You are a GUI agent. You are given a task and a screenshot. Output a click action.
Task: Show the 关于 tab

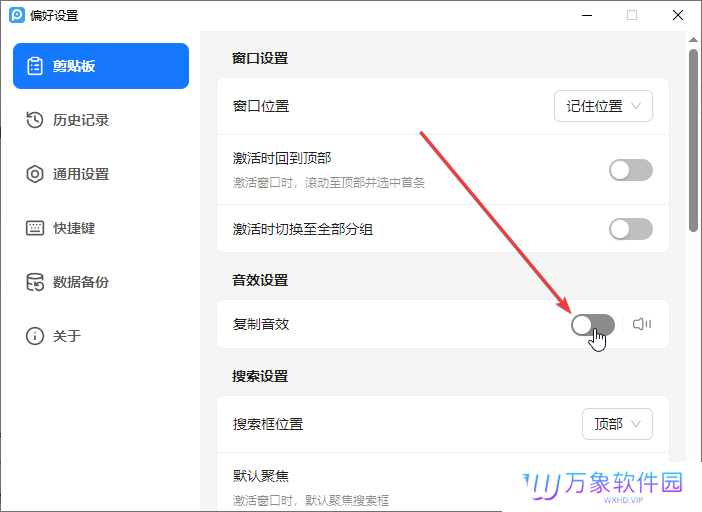pos(101,336)
